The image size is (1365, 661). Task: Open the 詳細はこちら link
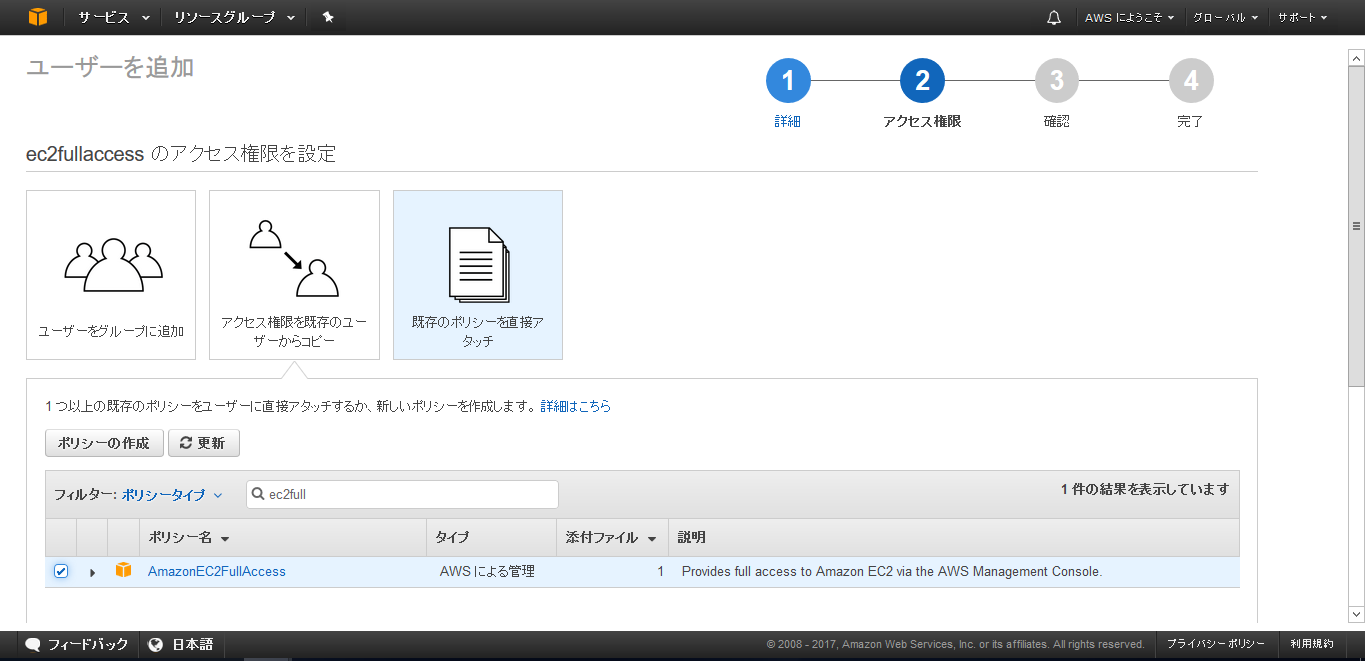pyautogui.click(x=576, y=406)
